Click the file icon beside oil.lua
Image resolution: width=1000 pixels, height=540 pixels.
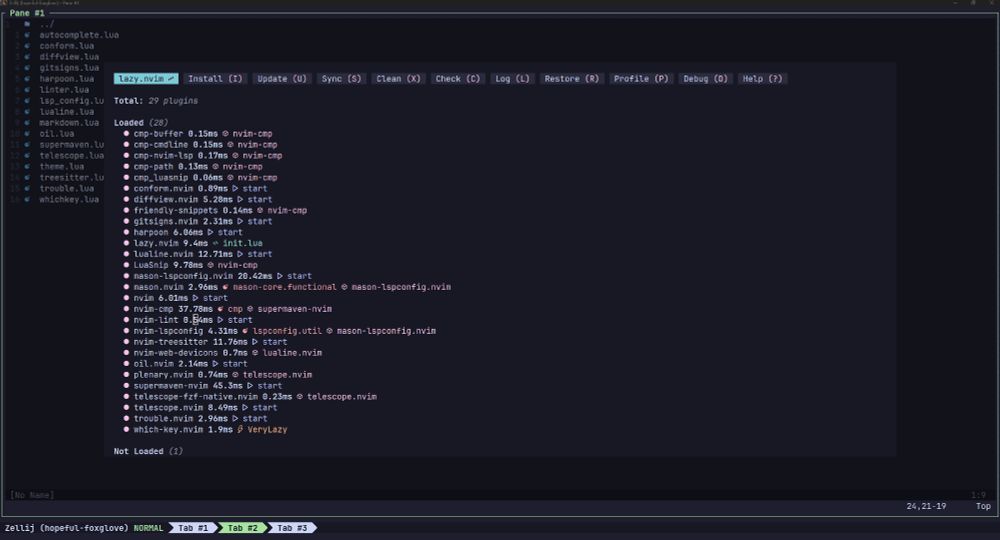pos(27,133)
